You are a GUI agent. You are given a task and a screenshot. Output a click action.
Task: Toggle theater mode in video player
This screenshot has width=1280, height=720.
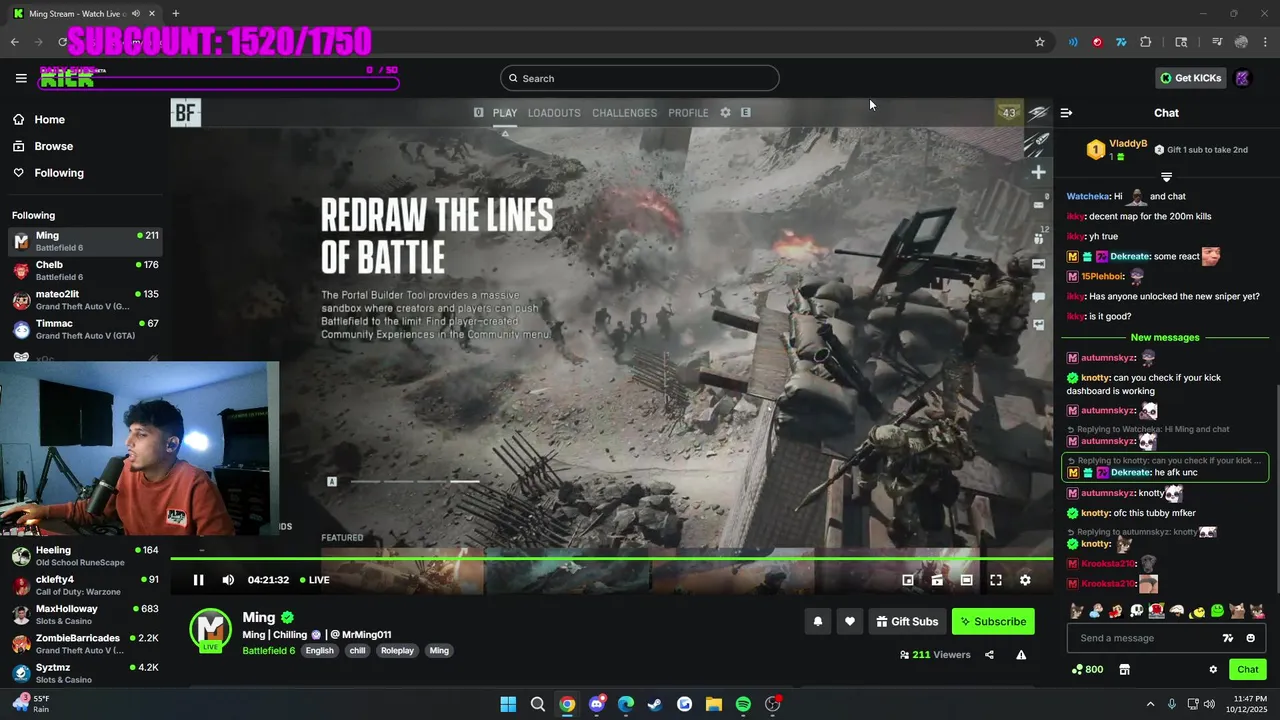click(967, 580)
